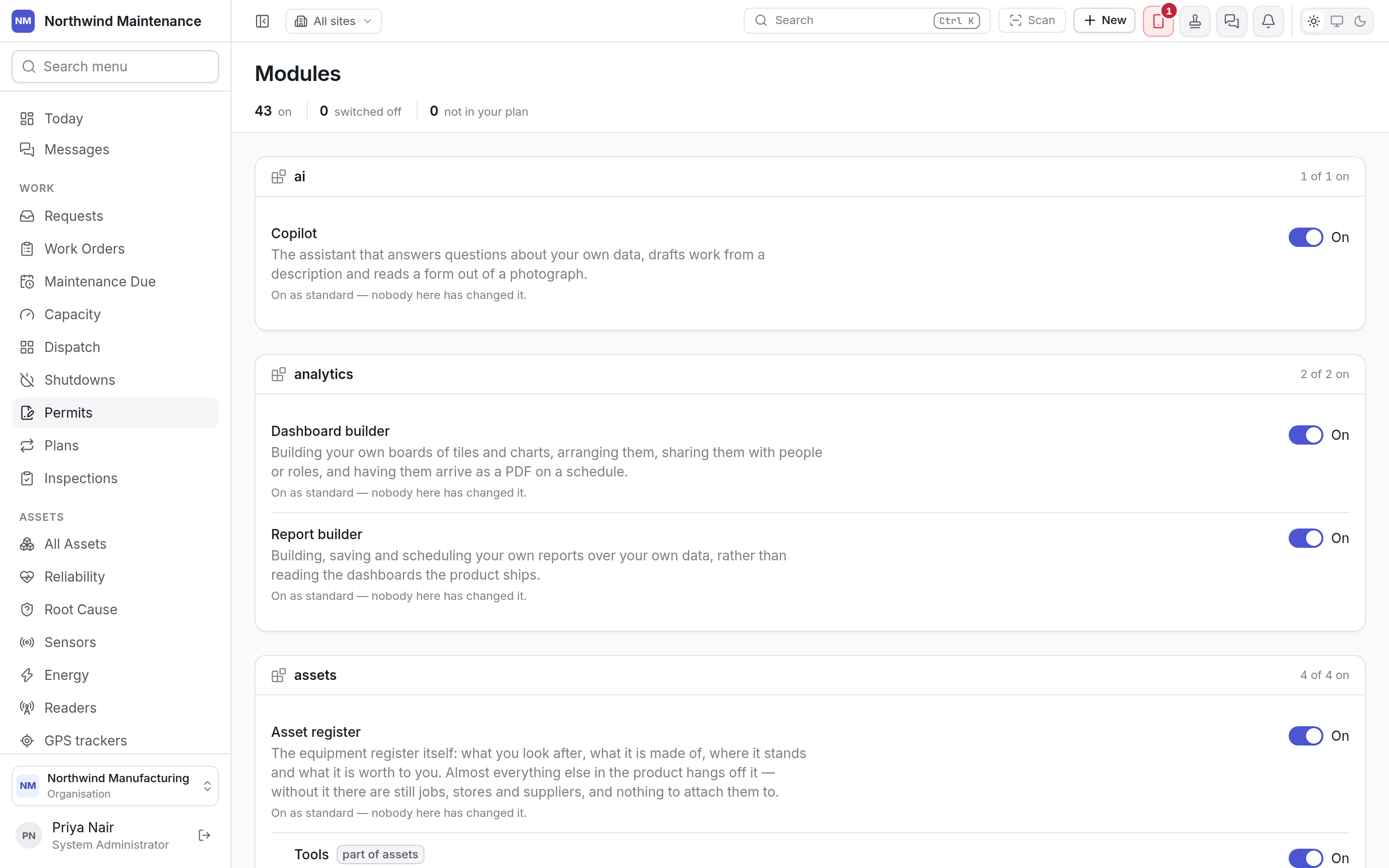Switch to the dark theme moon icon

pyautogui.click(x=1359, y=21)
